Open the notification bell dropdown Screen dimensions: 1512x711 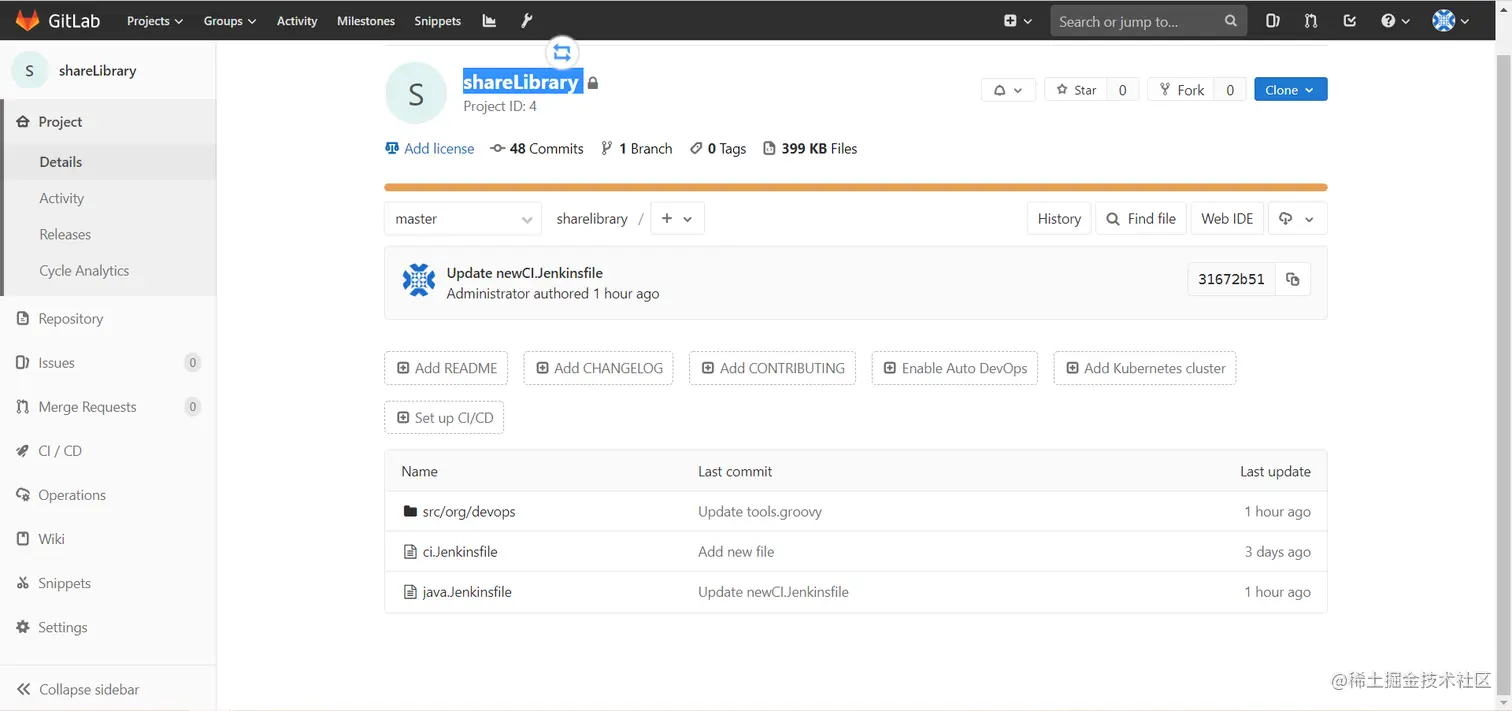(x=1007, y=90)
